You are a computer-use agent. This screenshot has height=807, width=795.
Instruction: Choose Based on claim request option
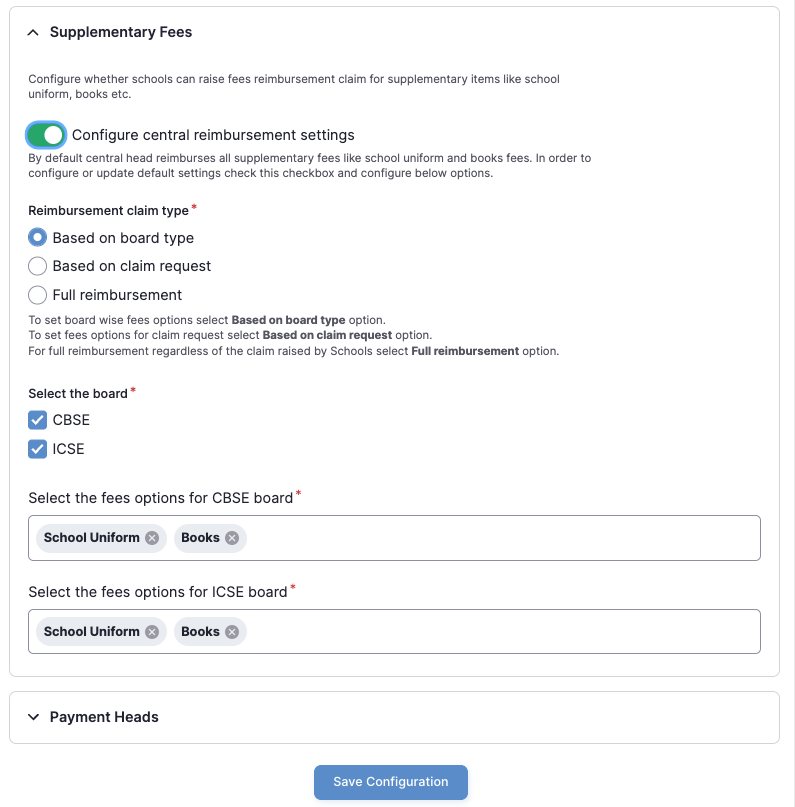(x=37, y=266)
